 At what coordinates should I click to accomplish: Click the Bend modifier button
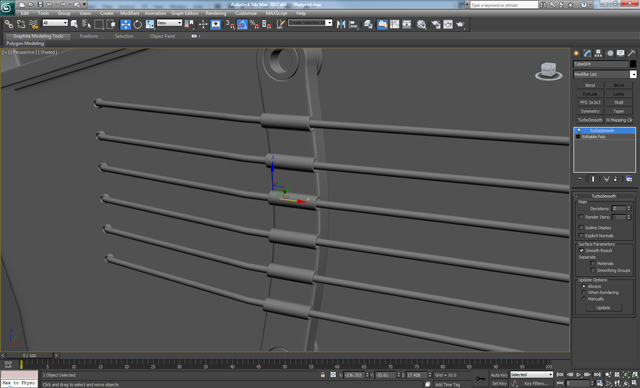[x=590, y=85]
